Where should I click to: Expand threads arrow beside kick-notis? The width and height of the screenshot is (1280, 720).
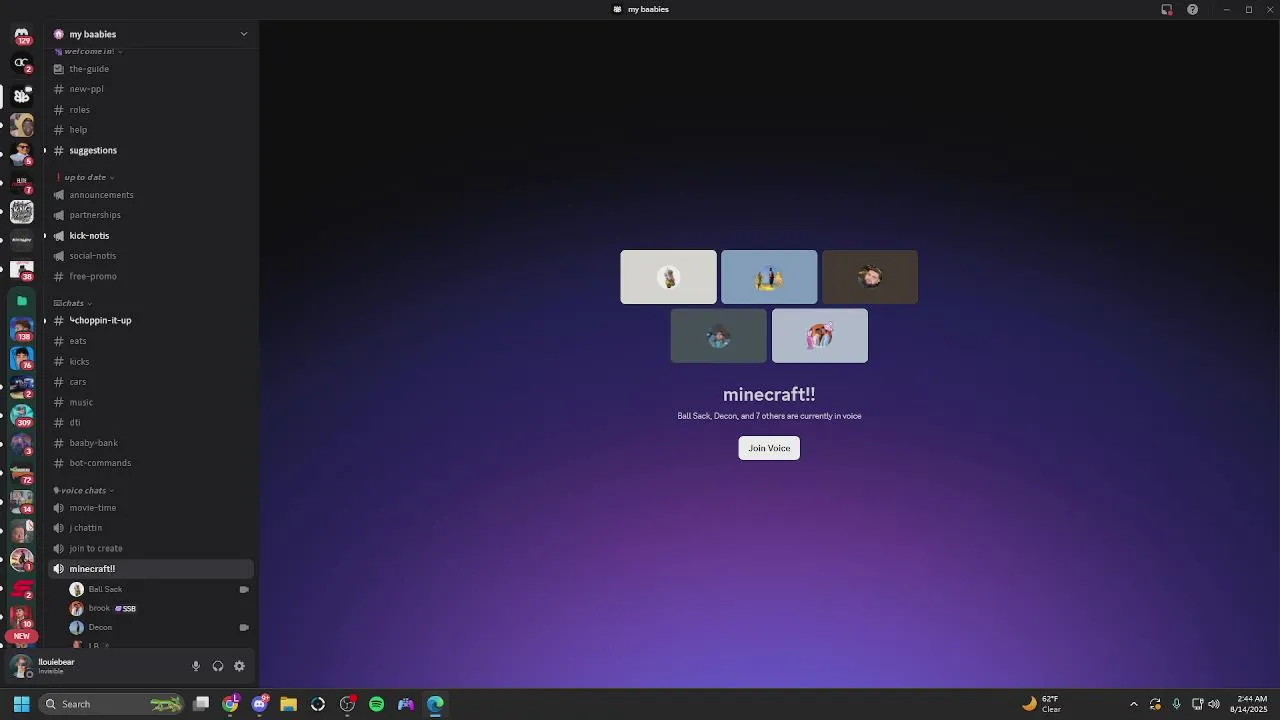(x=44, y=236)
